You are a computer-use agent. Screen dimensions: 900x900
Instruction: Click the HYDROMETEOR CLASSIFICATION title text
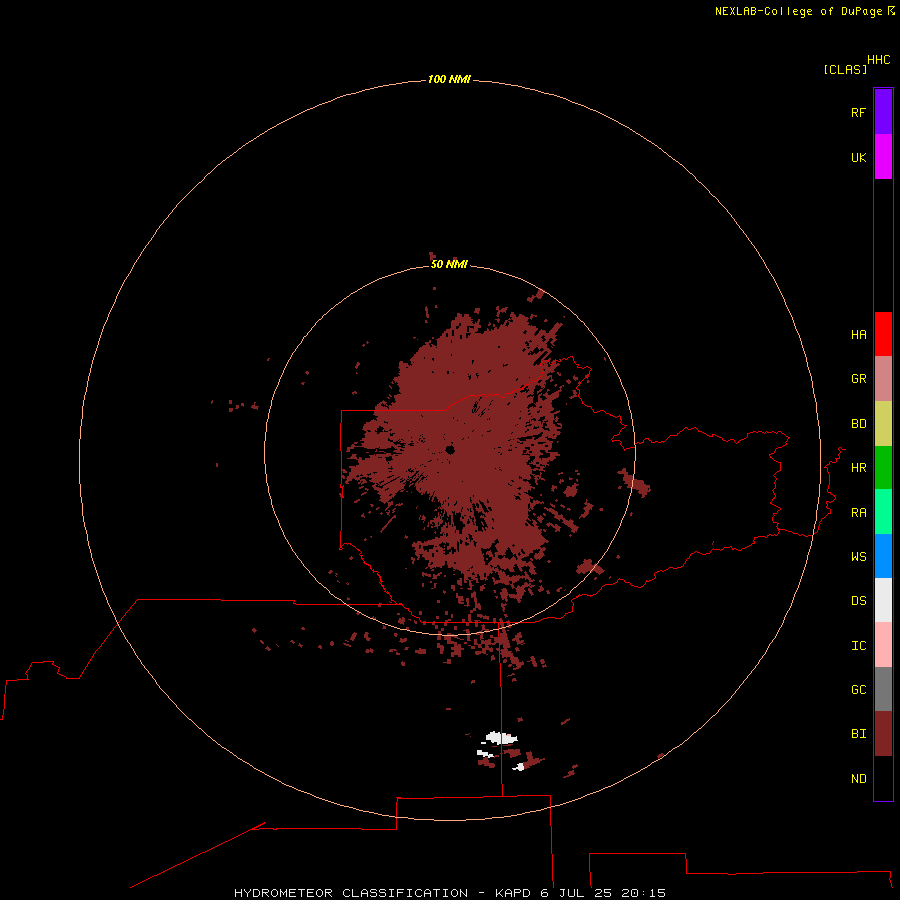pyautogui.click(x=351, y=893)
